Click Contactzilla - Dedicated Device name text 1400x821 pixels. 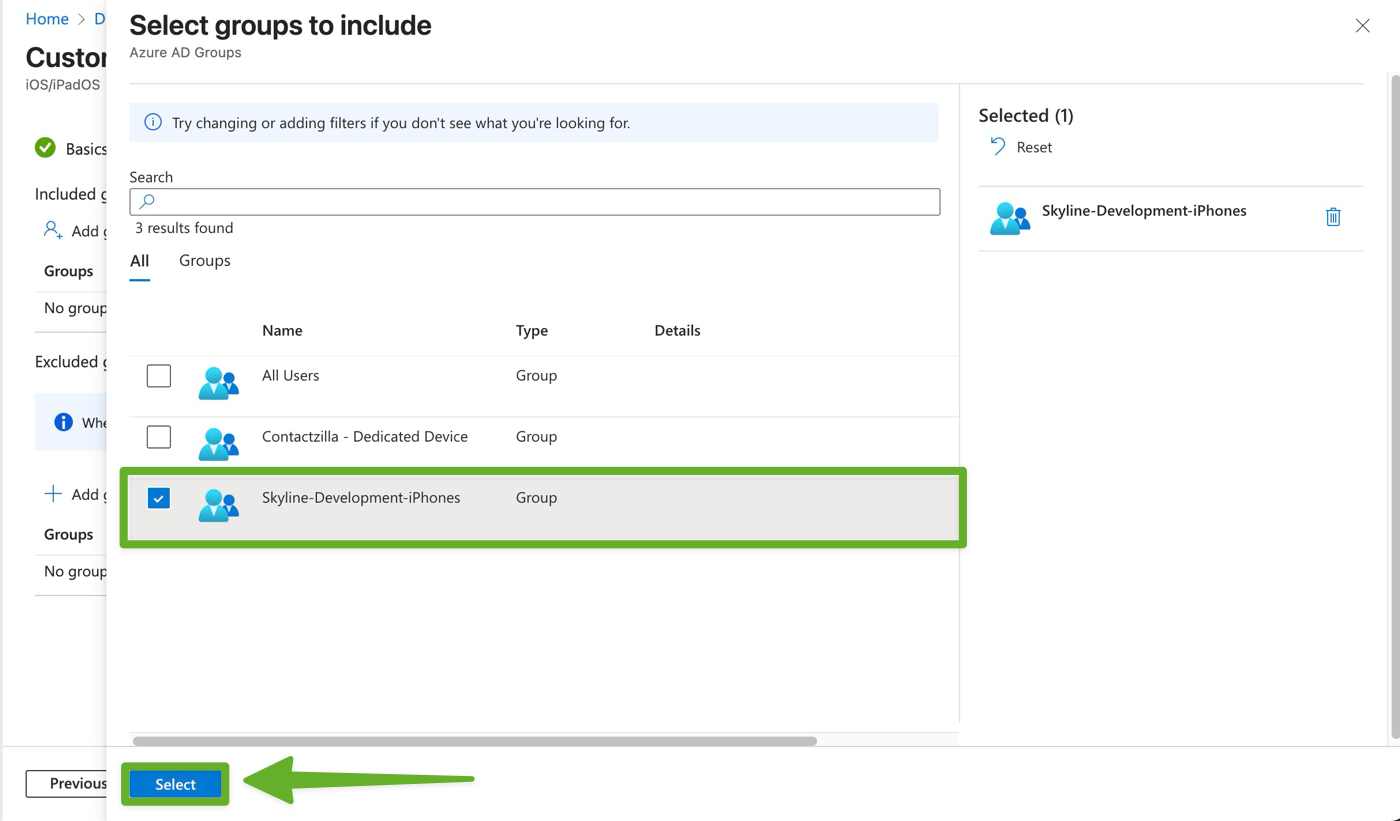click(365, 436)
